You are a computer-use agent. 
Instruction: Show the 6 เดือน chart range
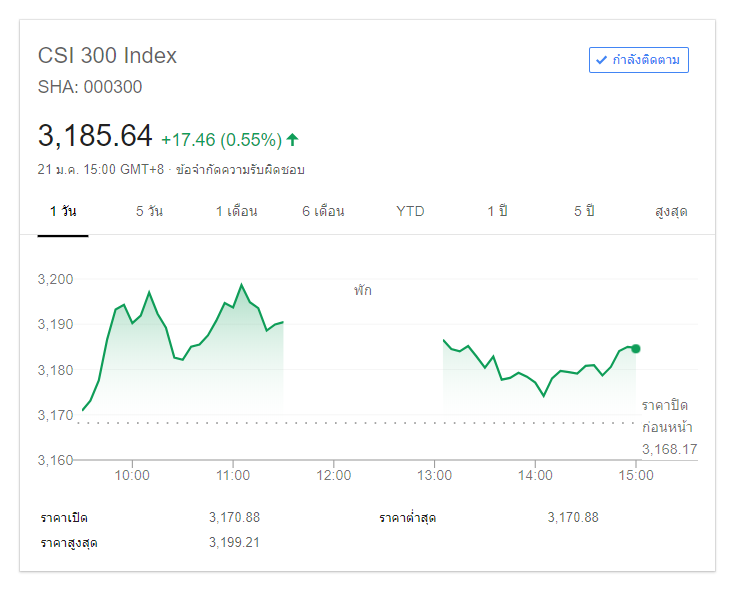pyautogui.click(x=323, y=211)
